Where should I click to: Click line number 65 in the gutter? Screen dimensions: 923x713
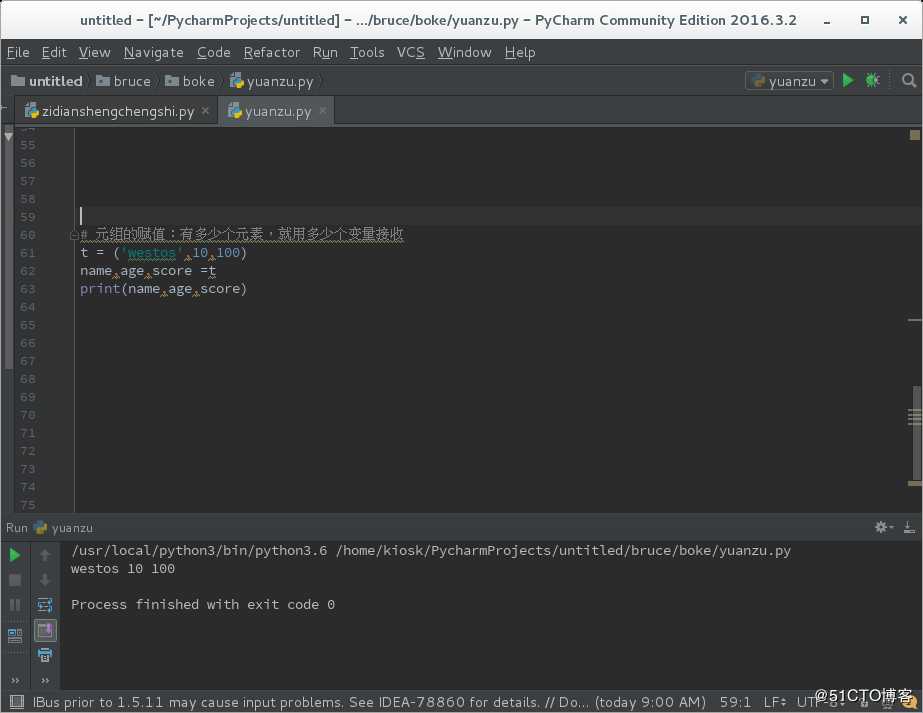[x=28, y=325]
